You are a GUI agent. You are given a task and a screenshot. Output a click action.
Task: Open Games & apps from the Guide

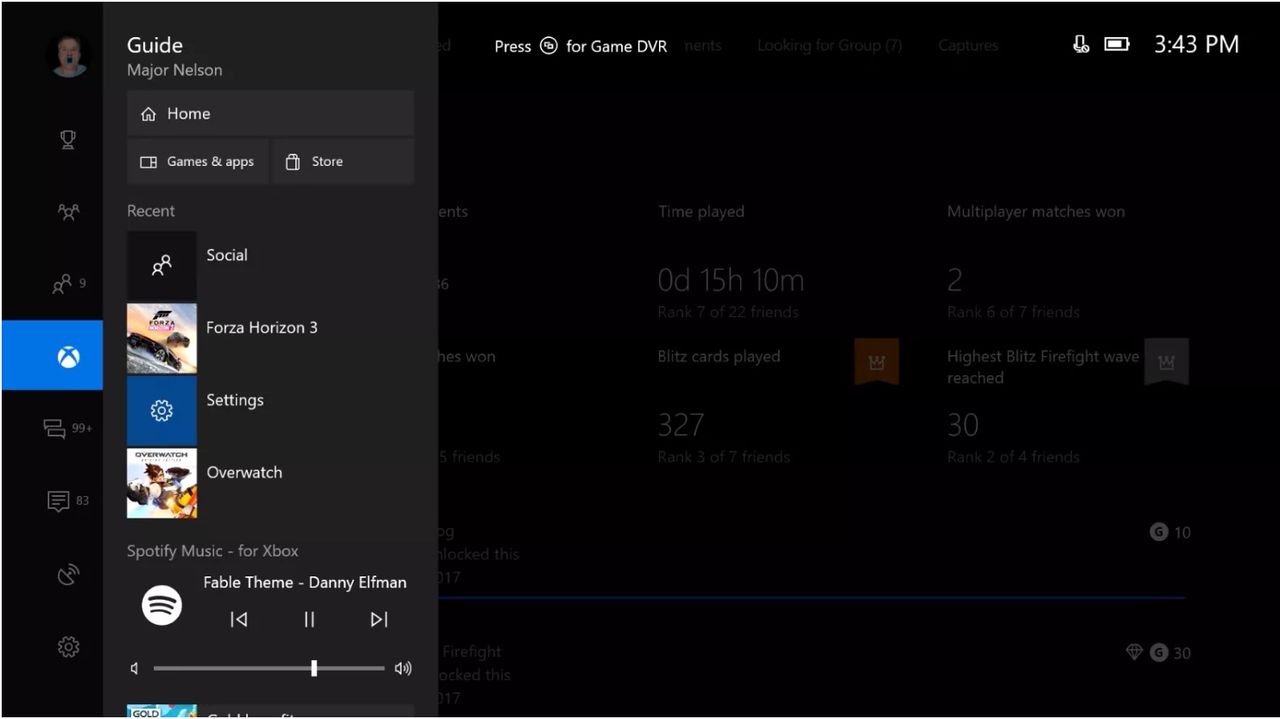(198, 161)
